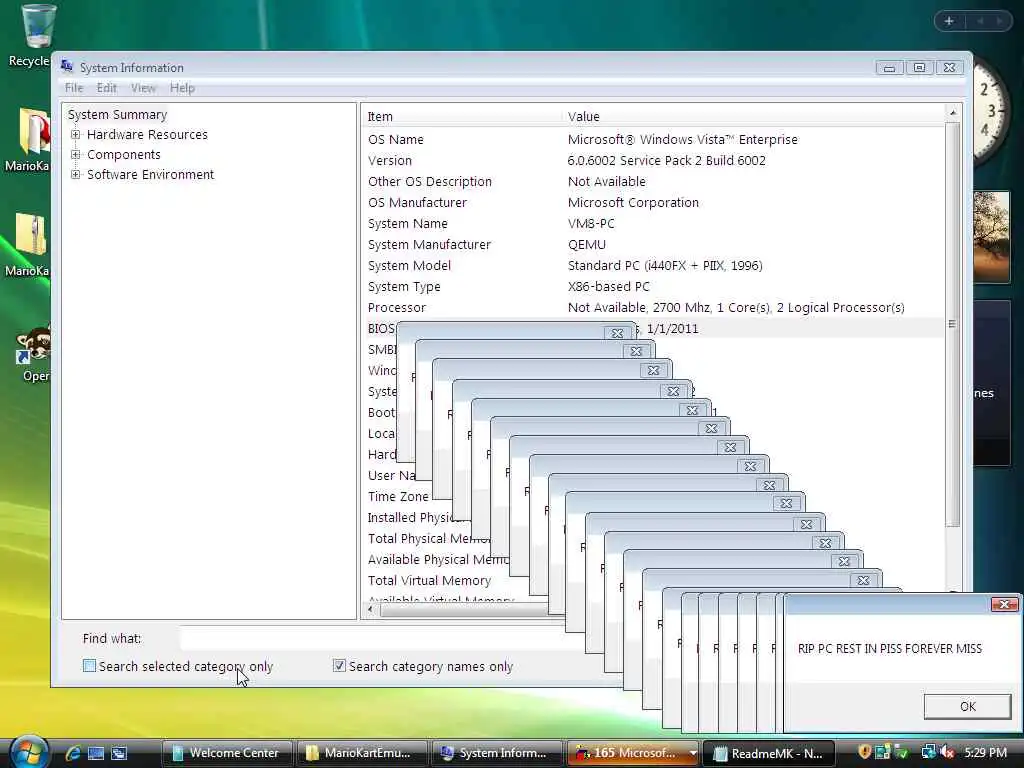Click the System Information title bar icon
The height and width of the screenshot is (768, 1024).
pos(67,67)
